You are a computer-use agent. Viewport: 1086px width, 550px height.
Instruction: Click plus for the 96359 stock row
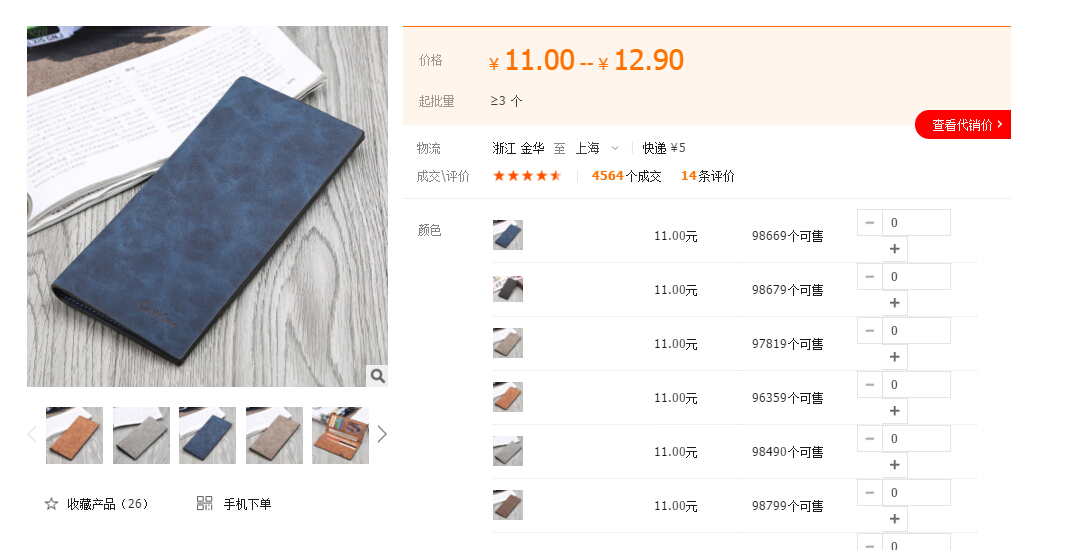coord(894,411)
